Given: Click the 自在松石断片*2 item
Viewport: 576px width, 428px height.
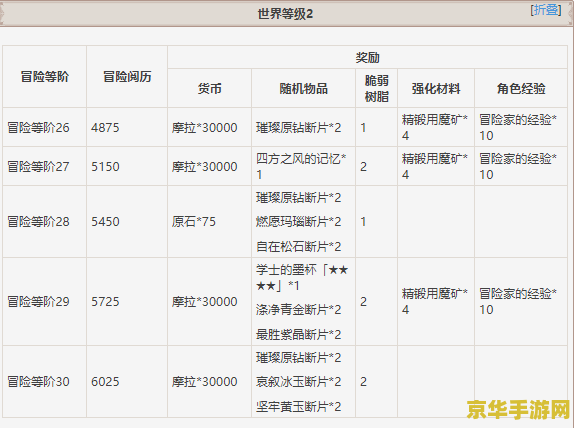Looking at the screenshot, I should tap(298, 247).
